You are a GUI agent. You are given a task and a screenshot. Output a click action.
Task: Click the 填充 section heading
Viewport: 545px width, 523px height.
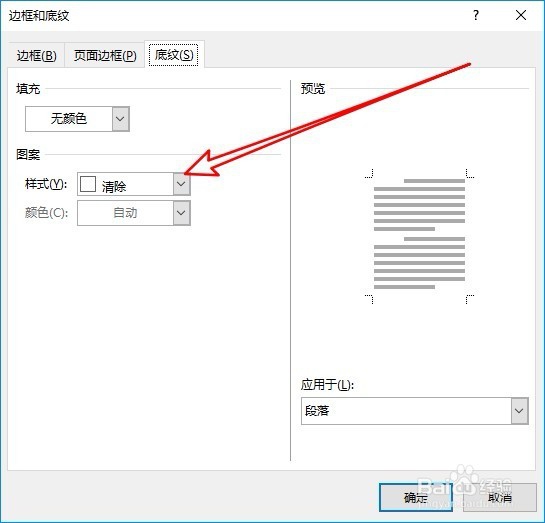coord(28,89)
